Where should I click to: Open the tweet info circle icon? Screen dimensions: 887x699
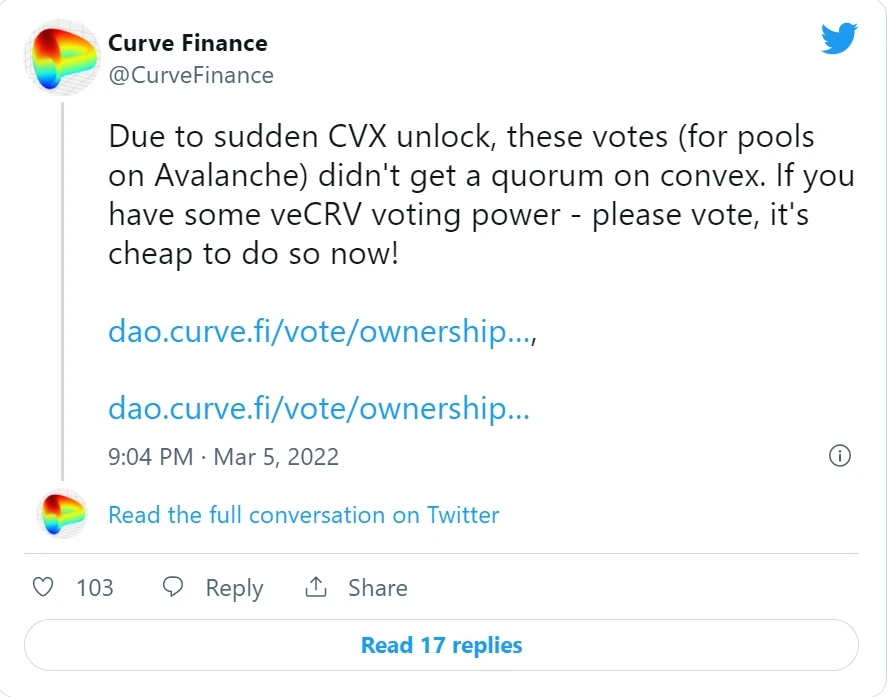tap(839, 456)
